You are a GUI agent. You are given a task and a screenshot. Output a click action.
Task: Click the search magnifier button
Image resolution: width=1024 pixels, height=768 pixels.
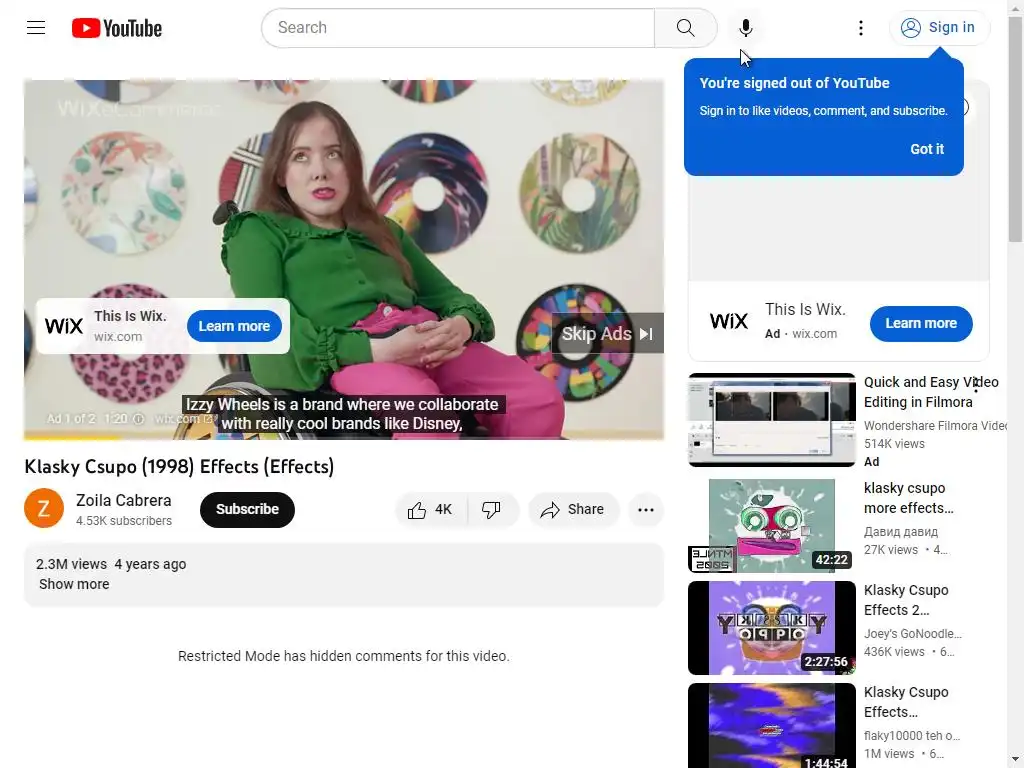pos(685,27)
